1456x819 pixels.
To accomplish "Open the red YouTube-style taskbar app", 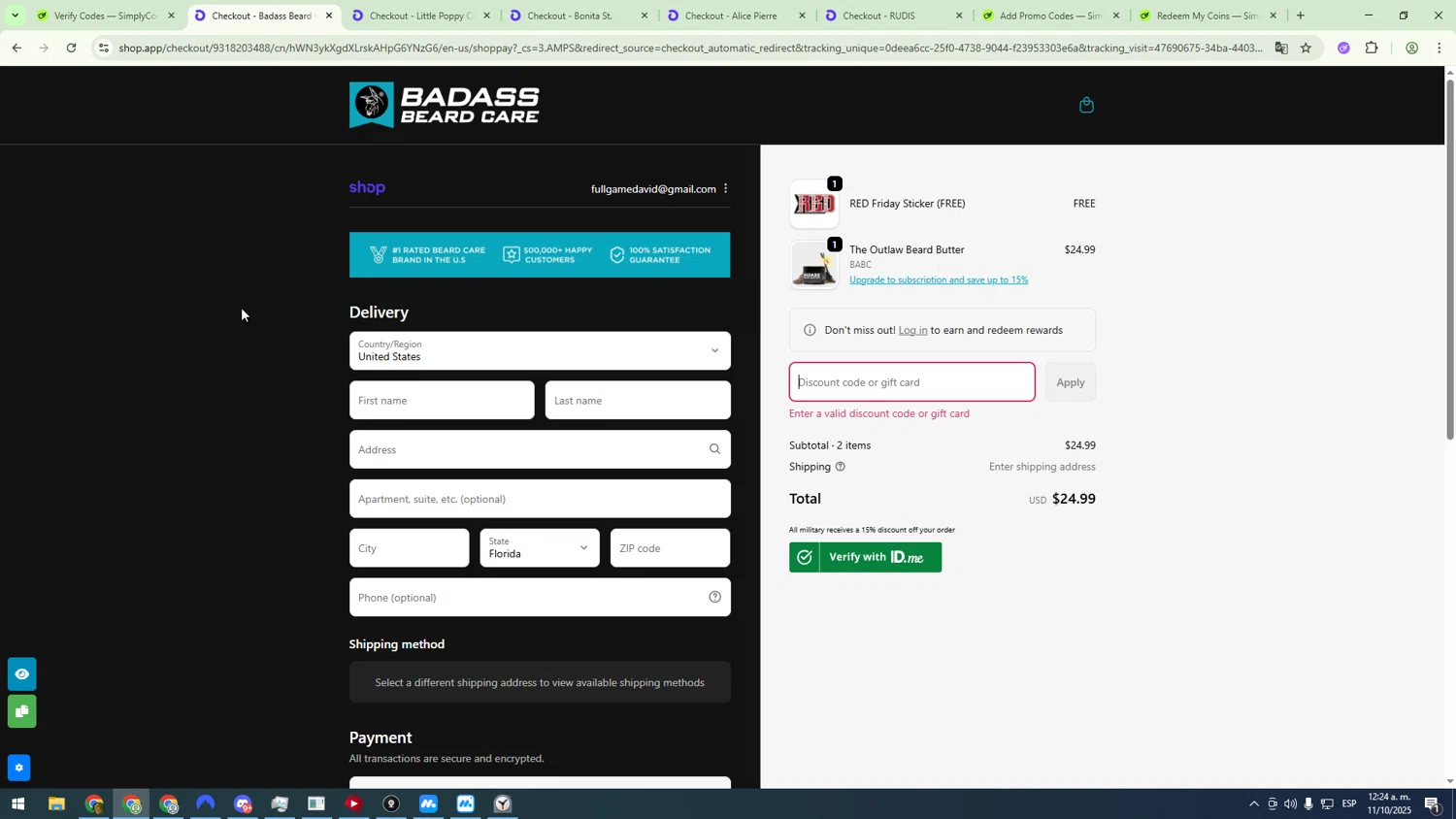I will tap(353, 804).
